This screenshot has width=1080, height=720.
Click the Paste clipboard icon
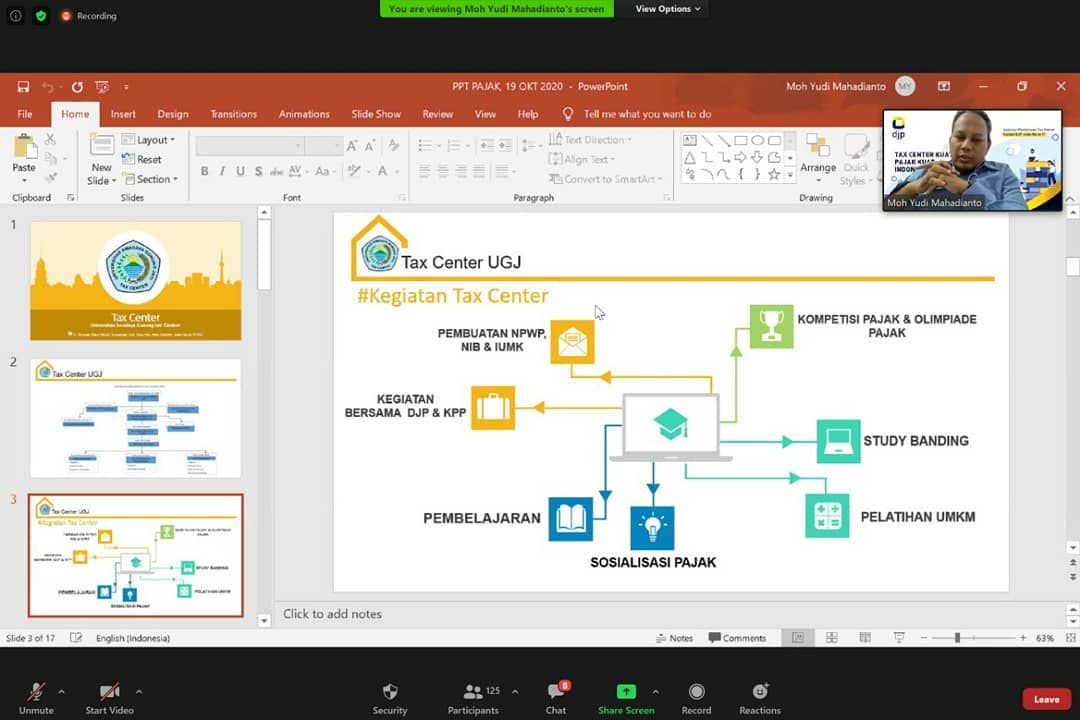25,148
